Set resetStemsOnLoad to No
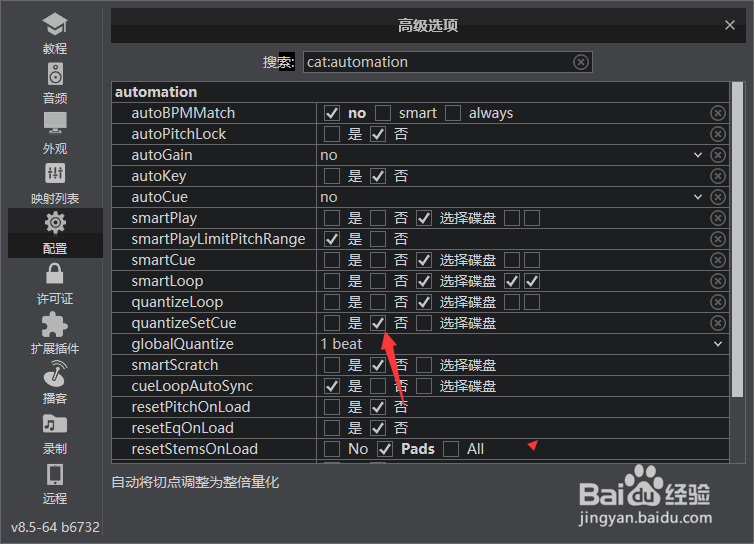The width and height of the screenshot is (754, 544). [x=332, y=449]
